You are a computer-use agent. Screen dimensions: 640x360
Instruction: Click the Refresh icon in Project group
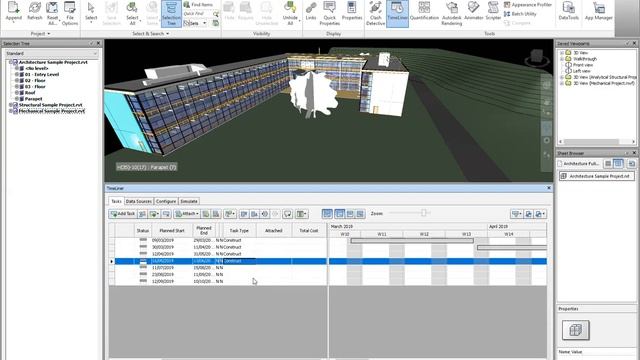[35, 11]
